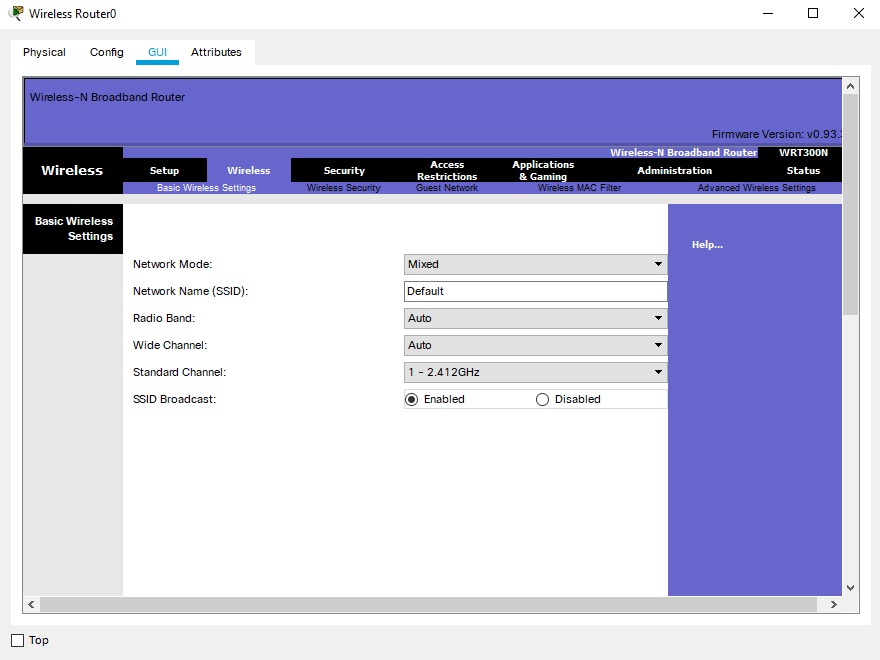Screen dimensions: 880x660
Task: Click the 'SSID Broadcast:' label
Action: coord(174,400)
